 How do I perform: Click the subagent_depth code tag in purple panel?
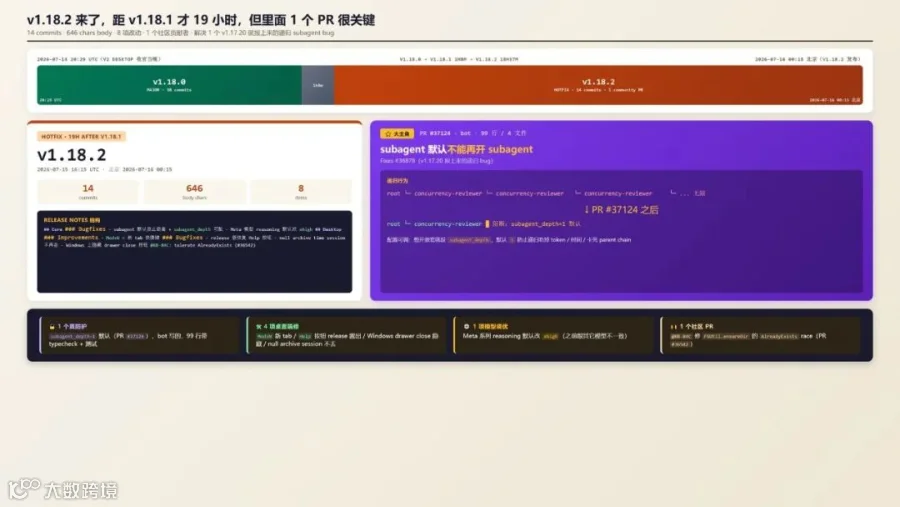(469, 240)
